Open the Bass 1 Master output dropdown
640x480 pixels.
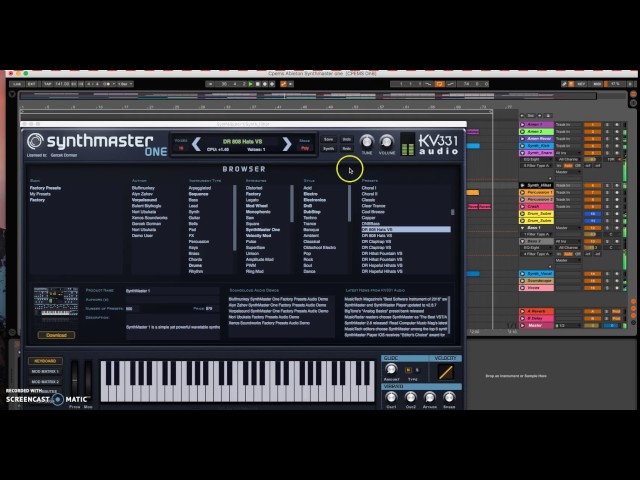(x=568, y=228)
